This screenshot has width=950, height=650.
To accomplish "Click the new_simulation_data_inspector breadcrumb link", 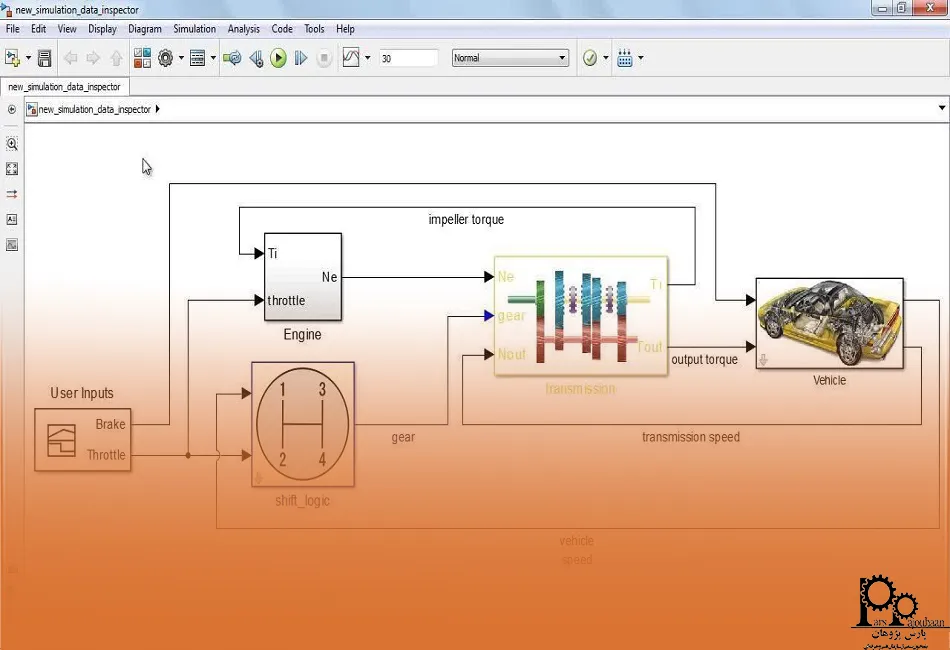I will point(96,110).
